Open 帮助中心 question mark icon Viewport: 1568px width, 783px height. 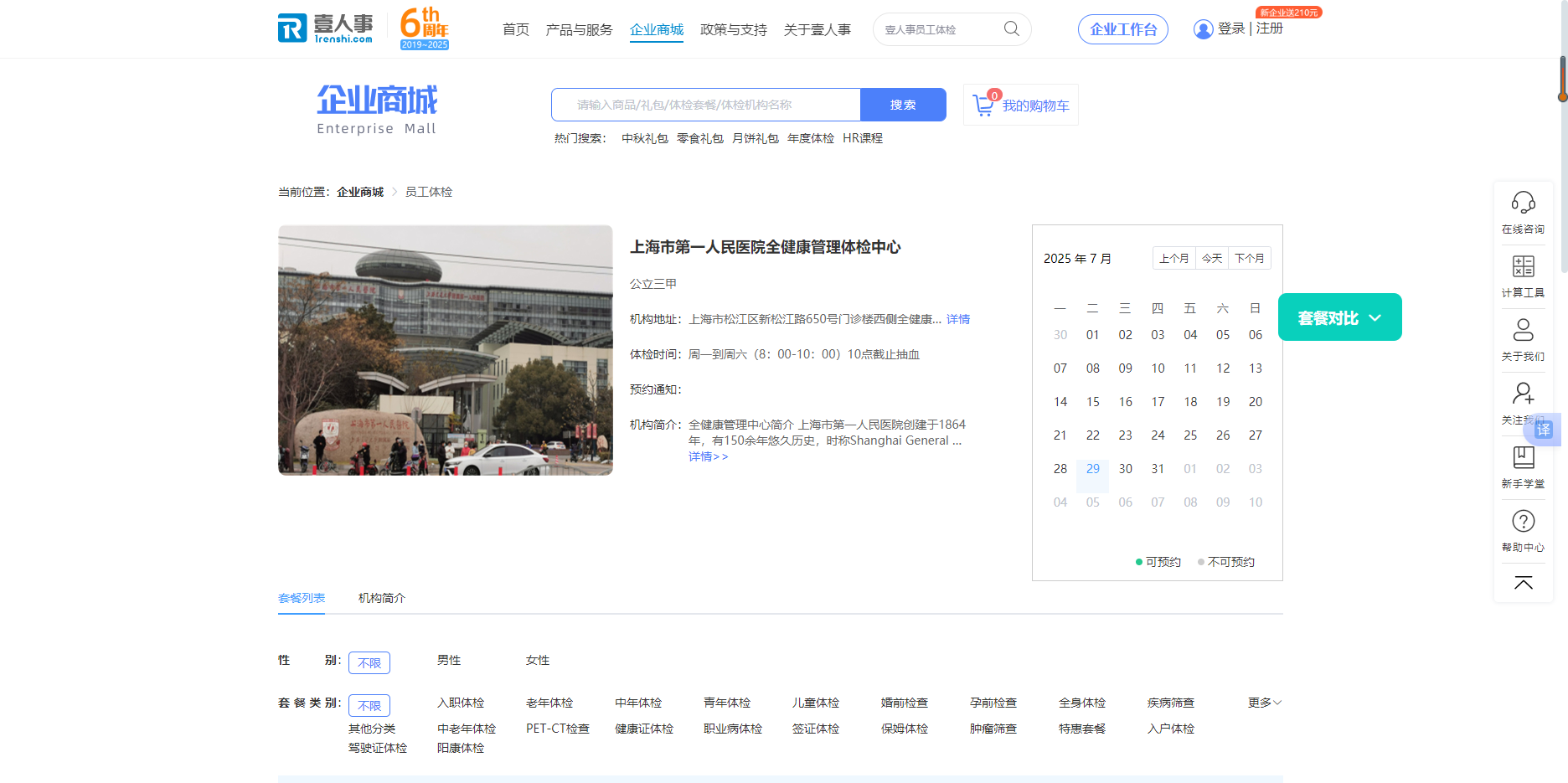[x=1523, y=521]
